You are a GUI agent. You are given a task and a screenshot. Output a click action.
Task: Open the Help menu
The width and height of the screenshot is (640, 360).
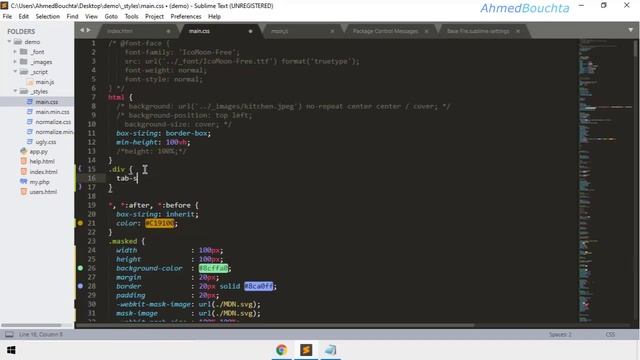click(214, 16)
